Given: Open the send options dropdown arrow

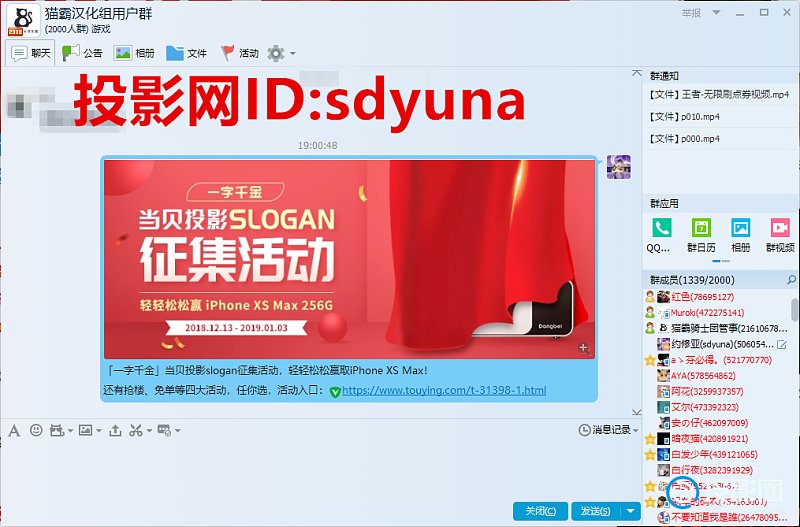Looking at the screenshot, I should coord(631,511).
